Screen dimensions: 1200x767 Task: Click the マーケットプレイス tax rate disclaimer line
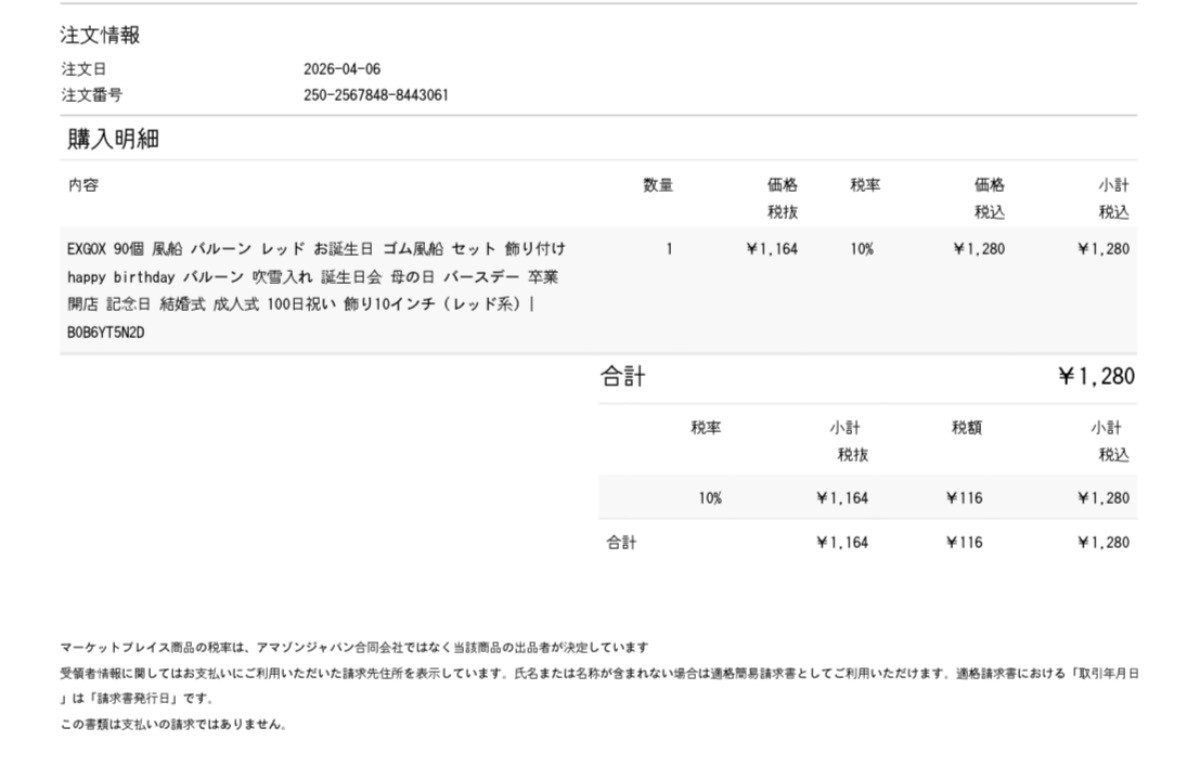point(354,647)
